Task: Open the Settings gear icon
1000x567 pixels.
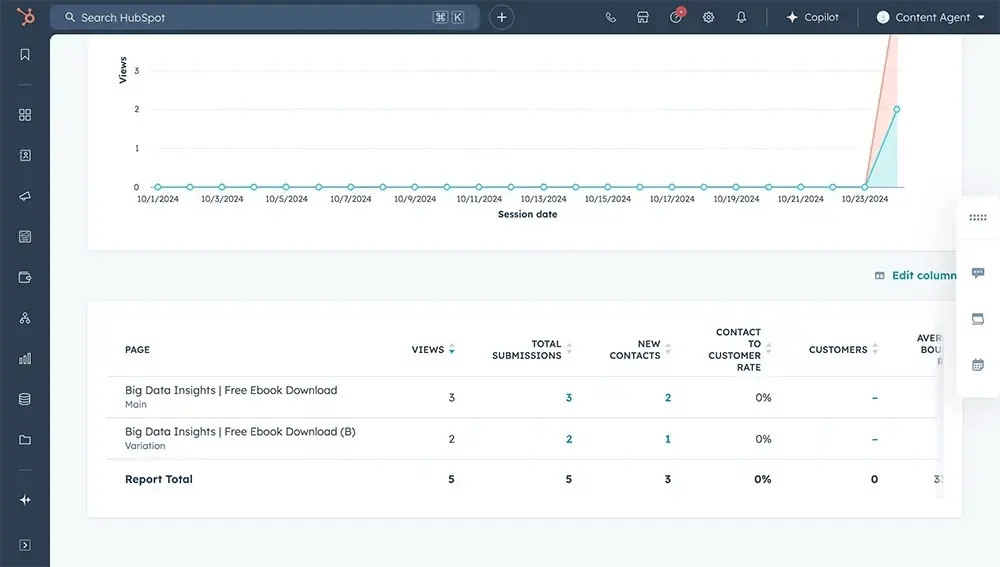Action: pos(709,17)
